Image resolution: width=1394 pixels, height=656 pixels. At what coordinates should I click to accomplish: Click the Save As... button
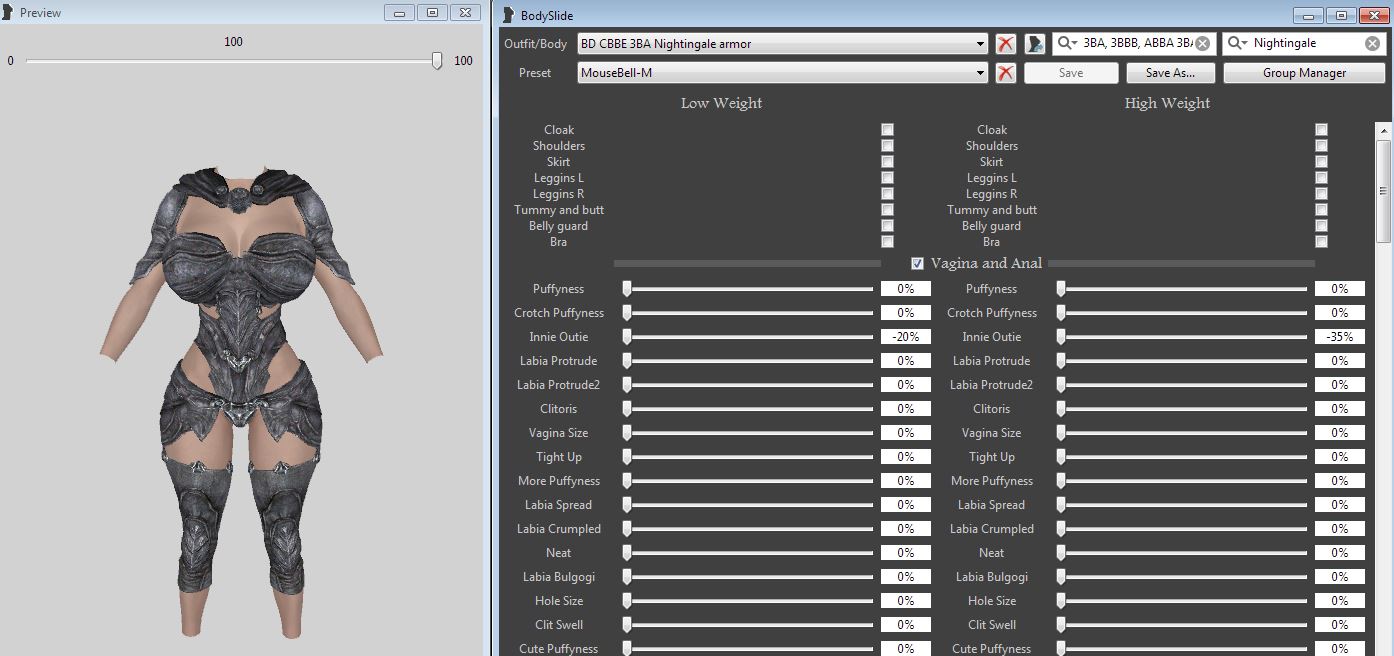(1170, 73)
